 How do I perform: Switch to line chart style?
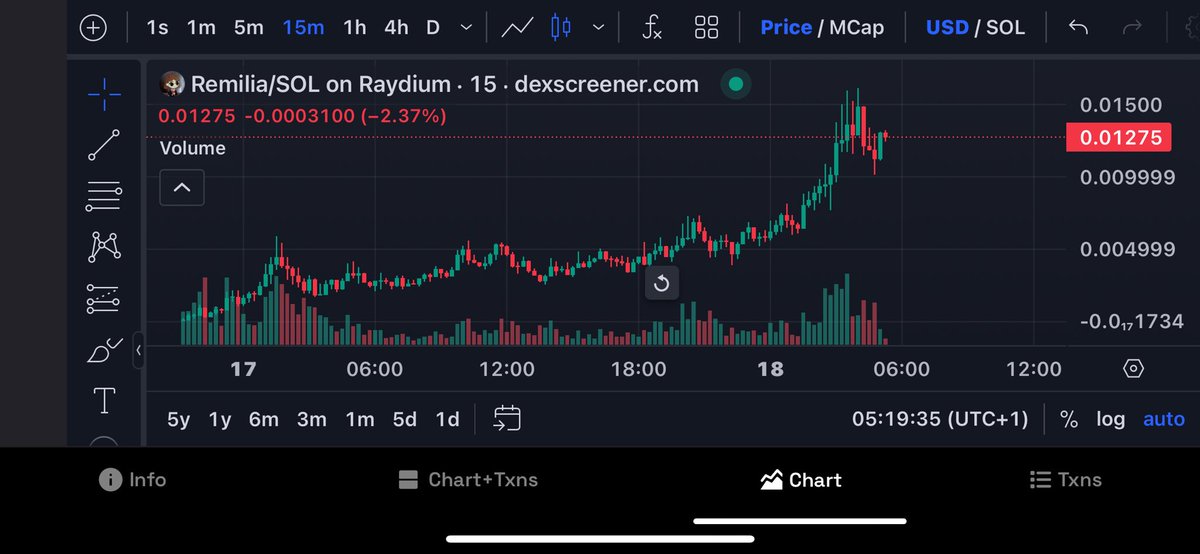click(517, 28)
